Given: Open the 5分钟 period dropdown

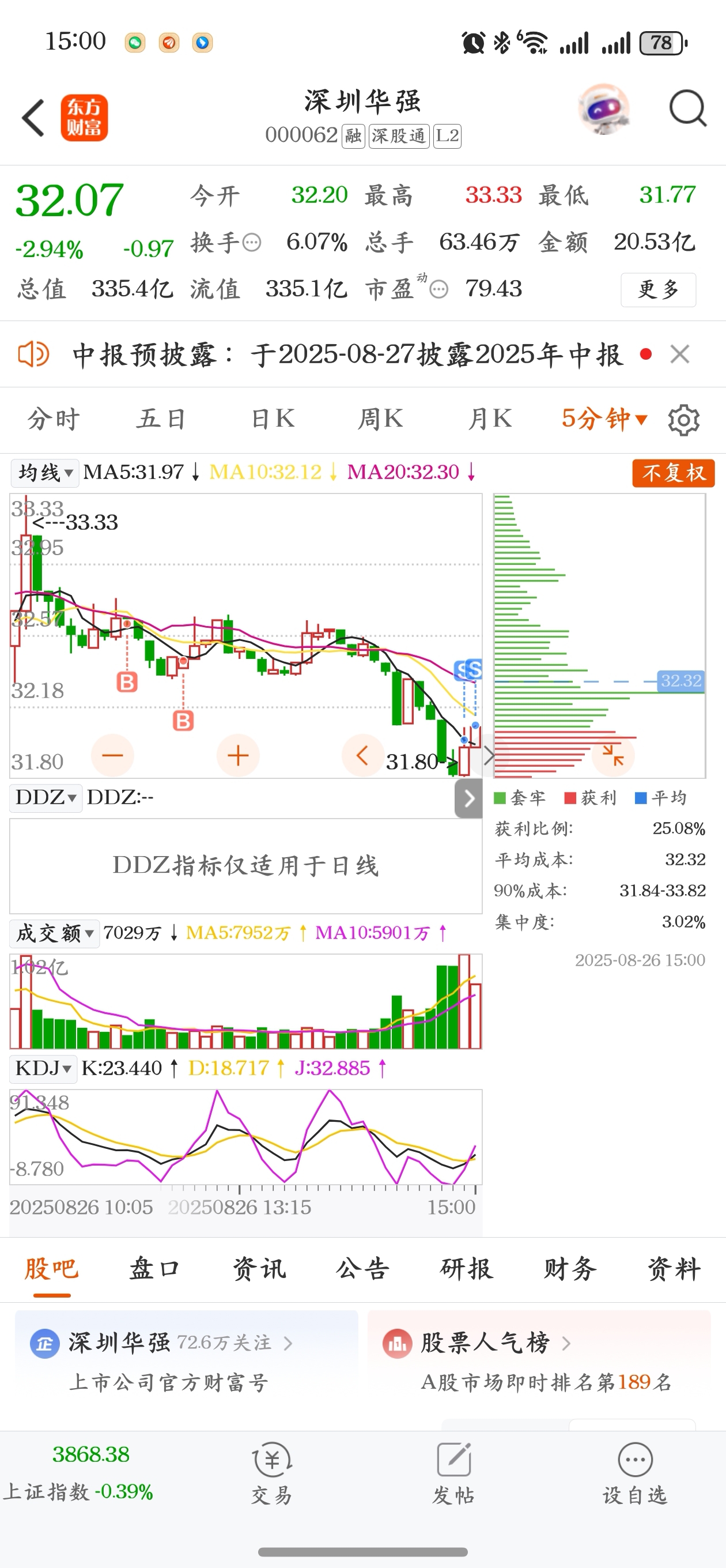Looking at the screenshot, I should tap(604, 419).
